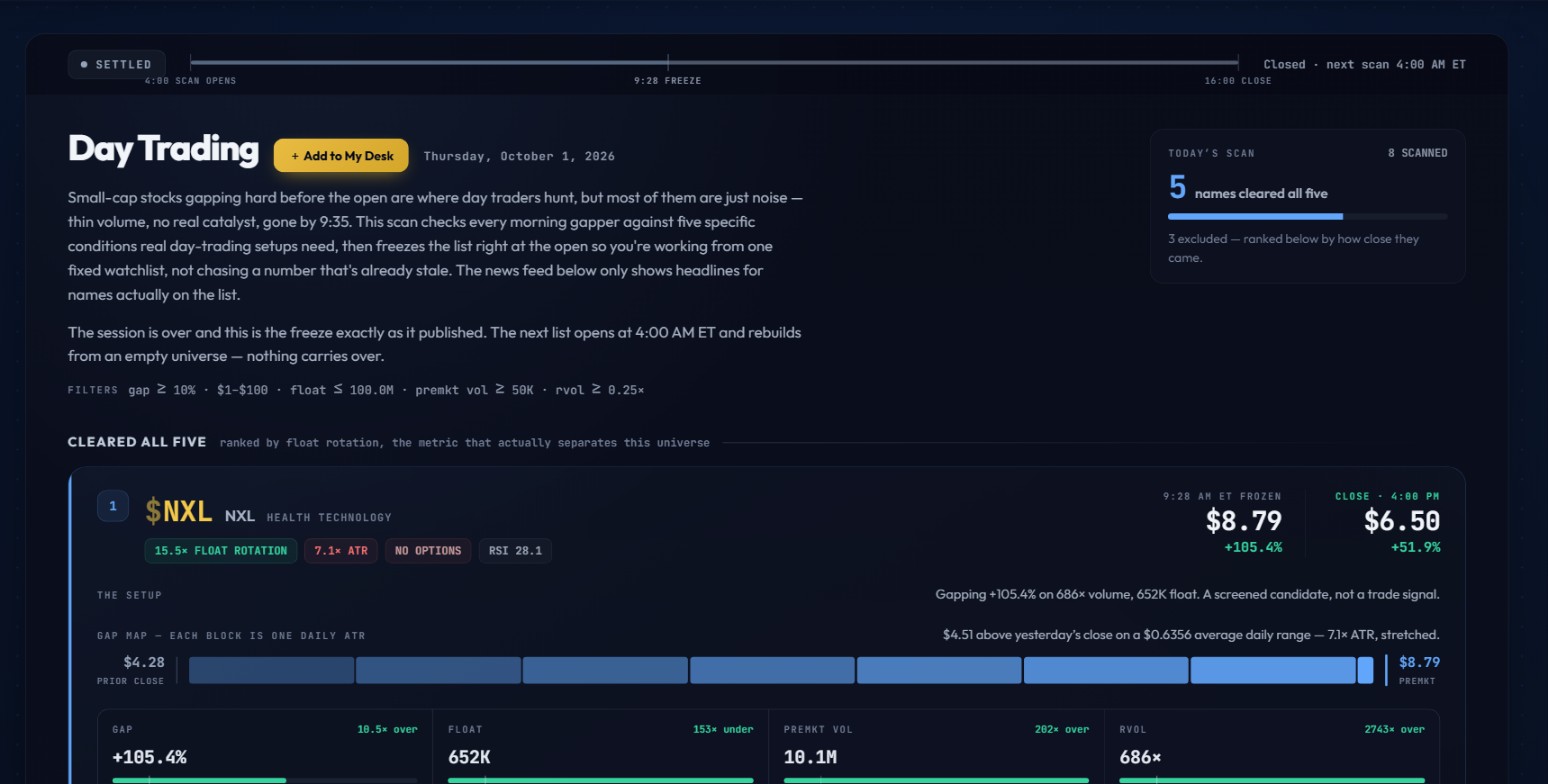Click the CLEARED ALL FIVE section heading
The width and height of the screenshot is (1548, 784).
tap(137, 442)
